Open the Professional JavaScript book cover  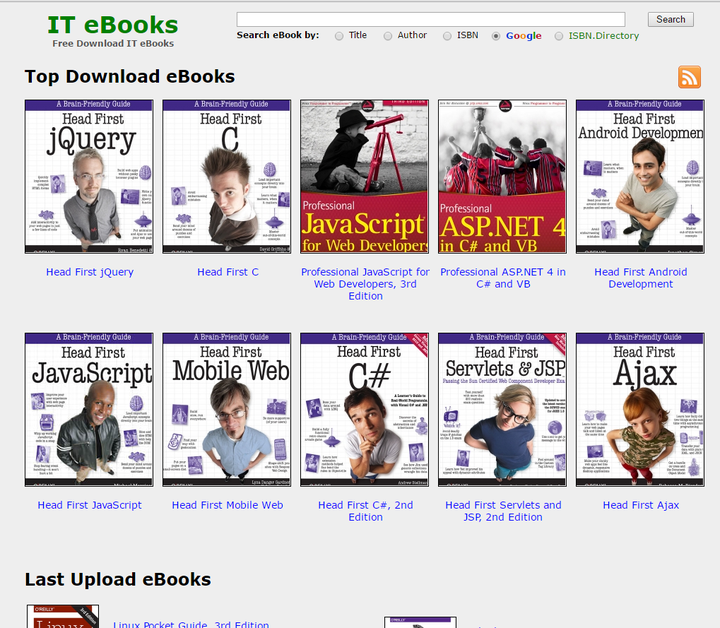[x=365, y=176]
